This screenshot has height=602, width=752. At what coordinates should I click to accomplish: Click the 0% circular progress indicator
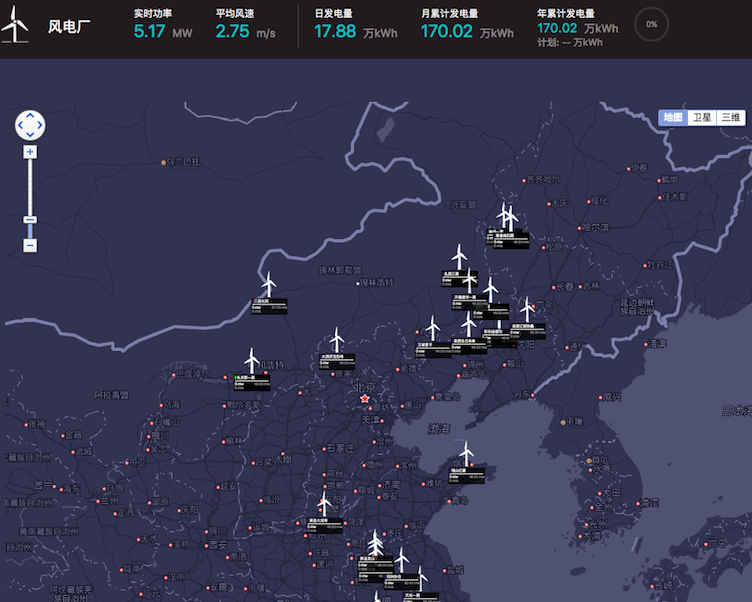[651, 24]
